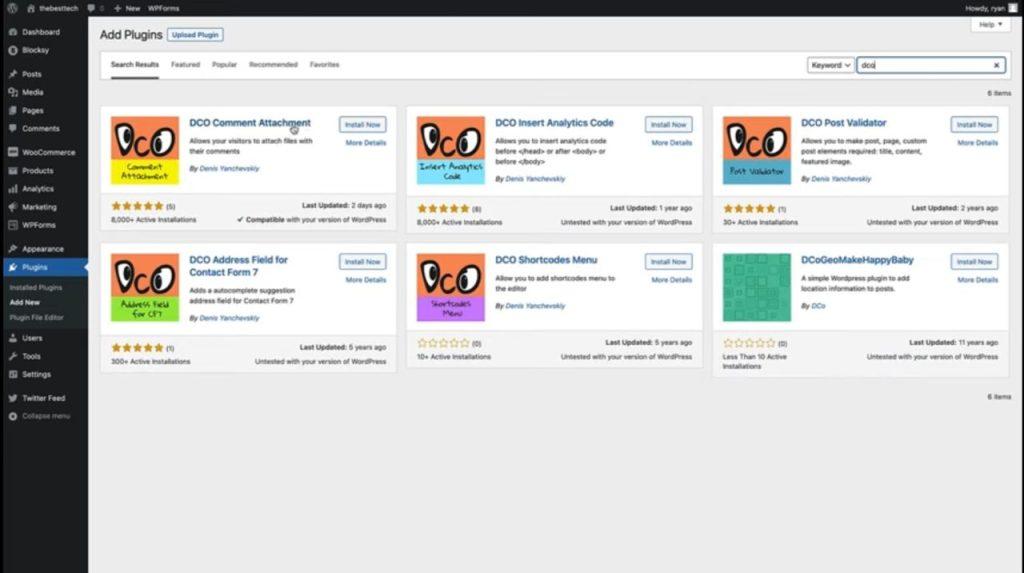Open the DCO Shortcodes Menu title link
The width and height of the screenshot is (1024, 573).
tap(546, 260)
